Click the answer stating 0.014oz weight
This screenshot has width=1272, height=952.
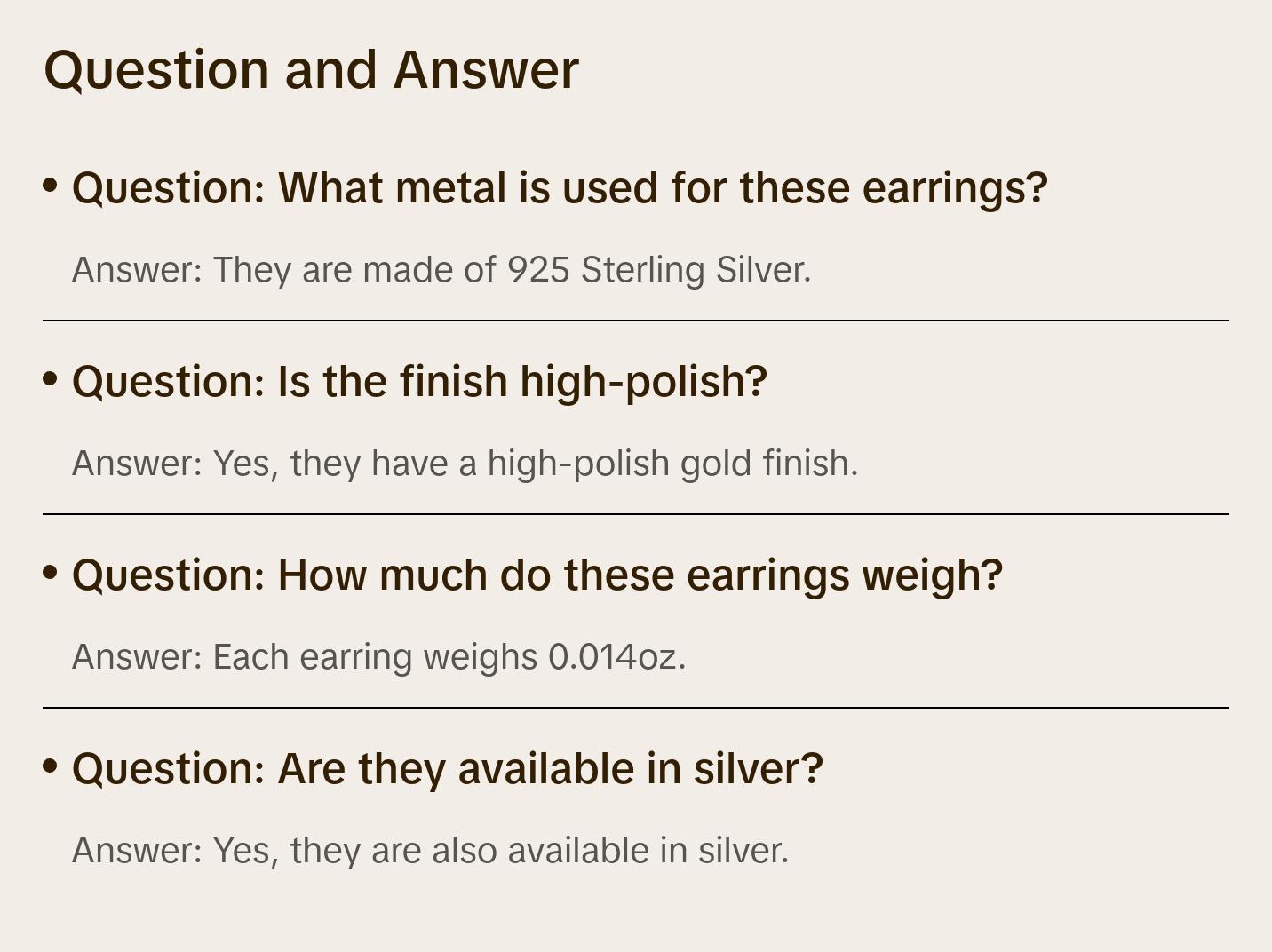pyautogui.click(x=378, y=657)
